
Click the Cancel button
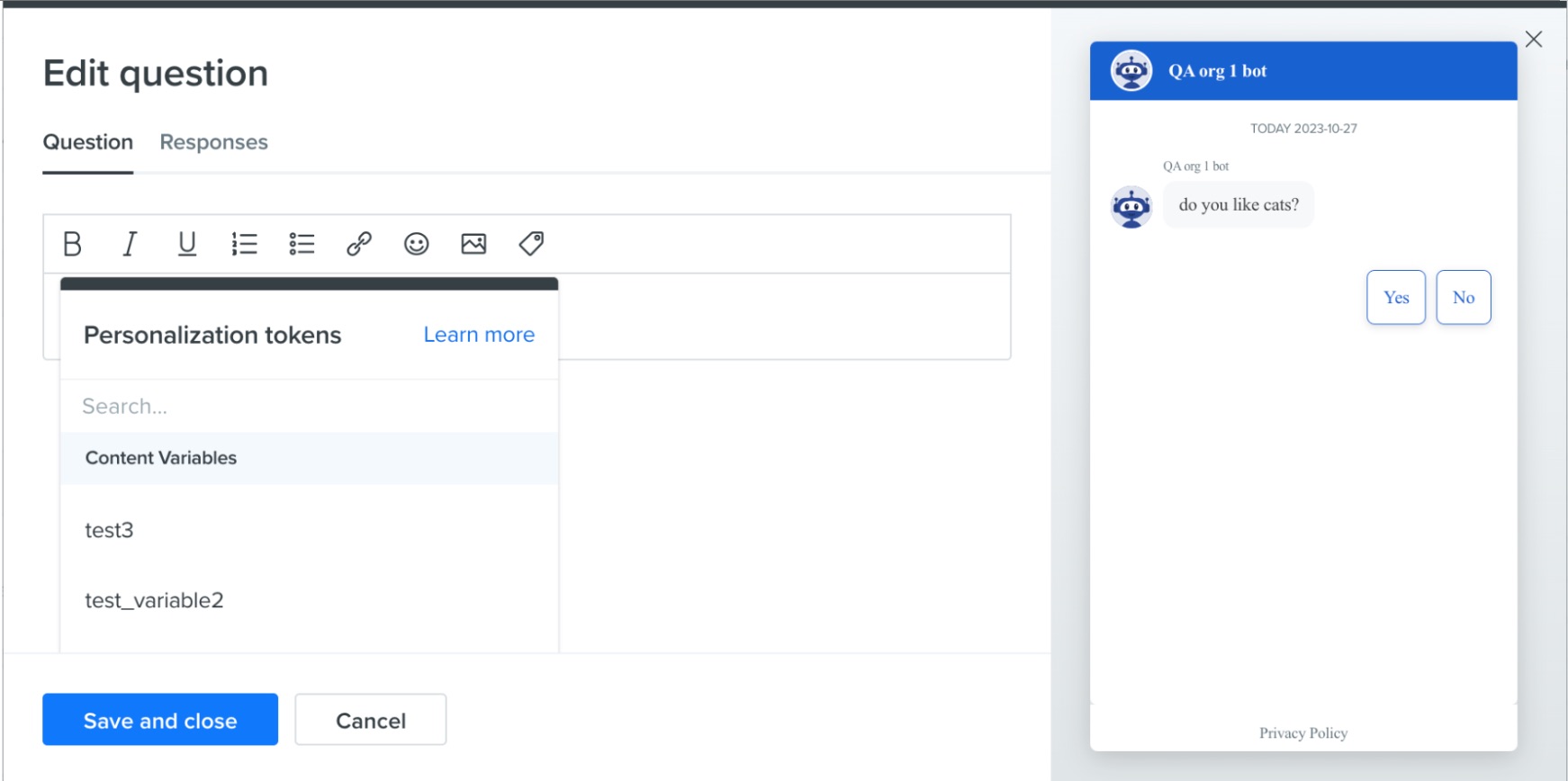371,720
